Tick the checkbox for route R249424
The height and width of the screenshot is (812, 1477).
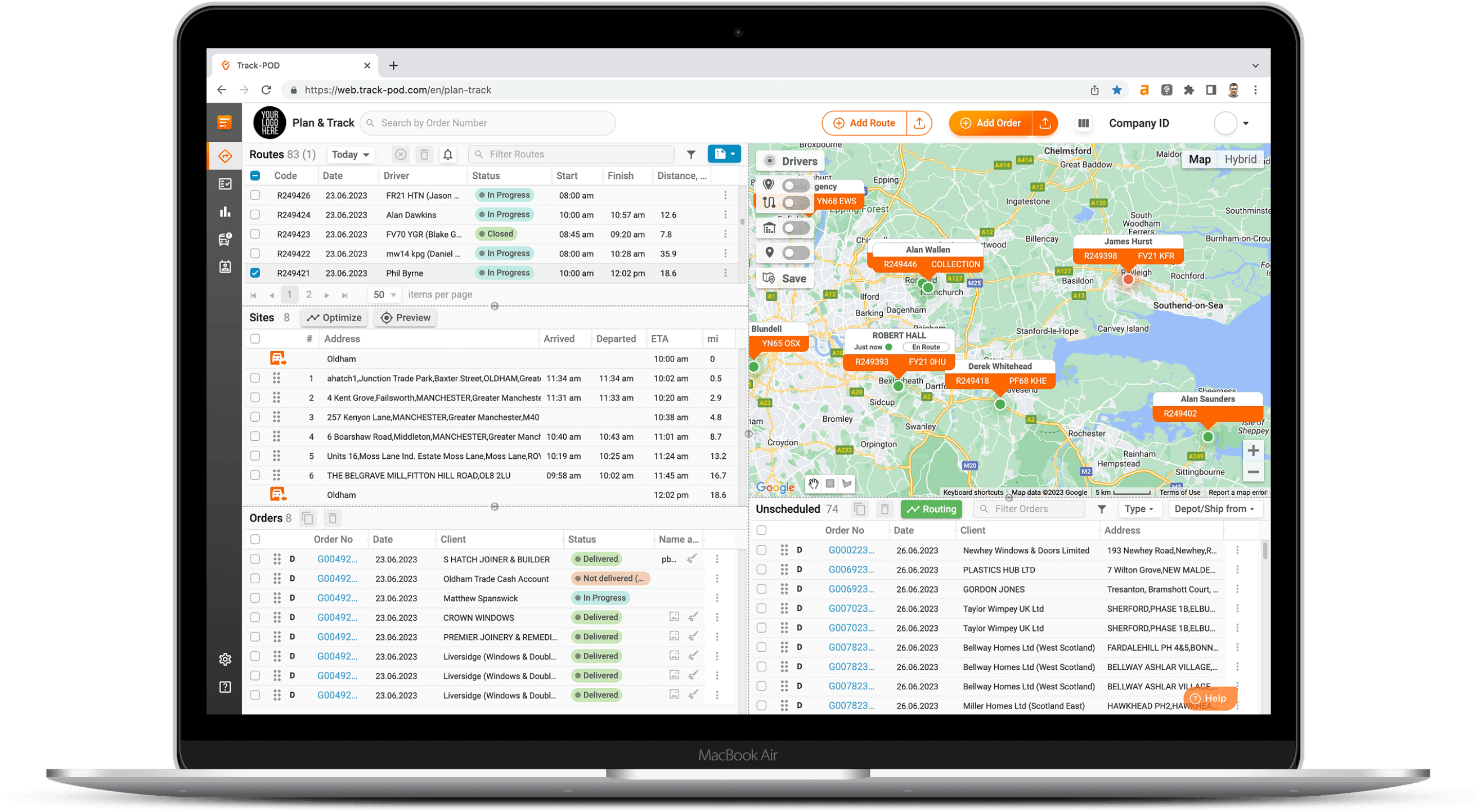255,215
